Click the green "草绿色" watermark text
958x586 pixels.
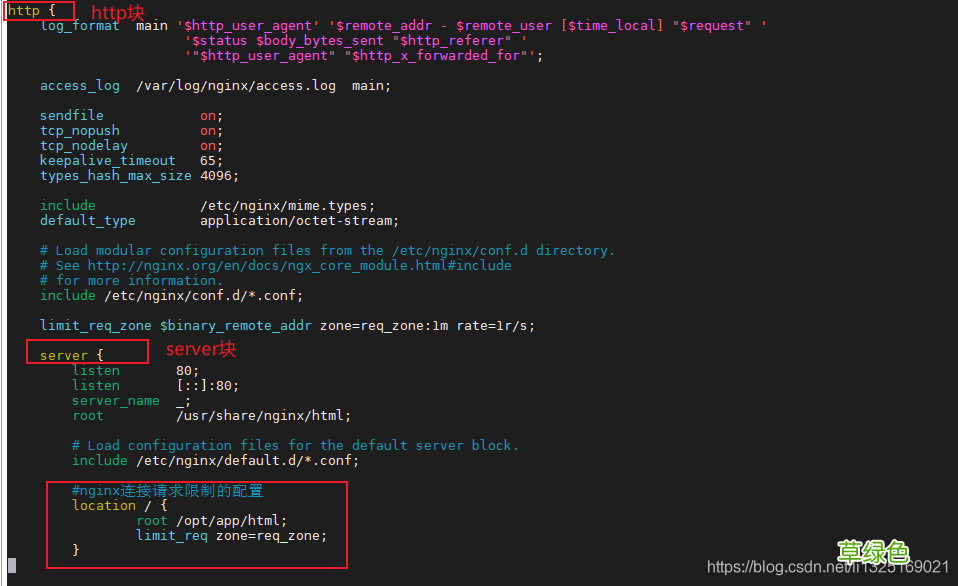(x=873, y=550)
